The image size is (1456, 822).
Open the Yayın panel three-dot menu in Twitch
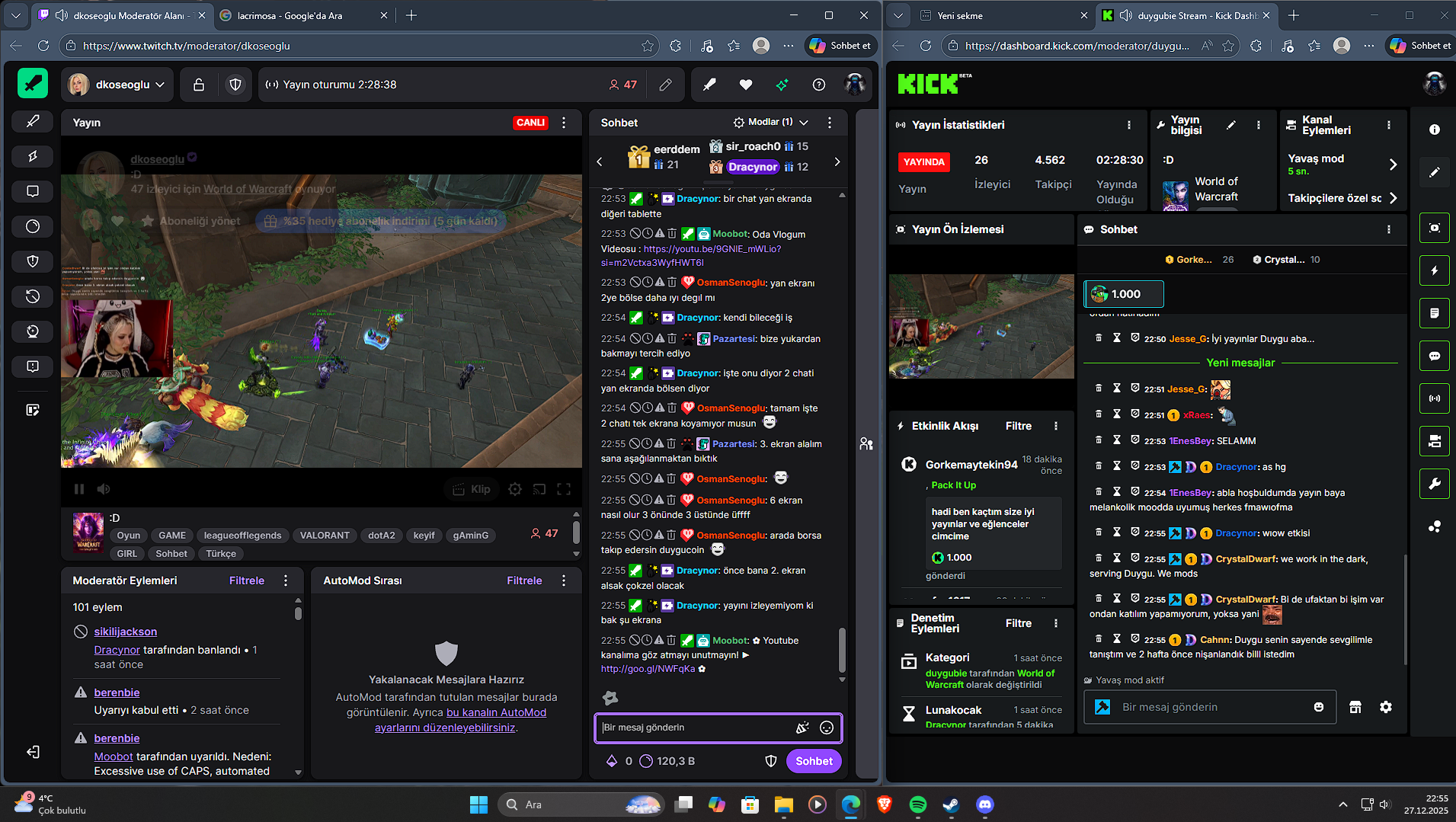point(564,123)
